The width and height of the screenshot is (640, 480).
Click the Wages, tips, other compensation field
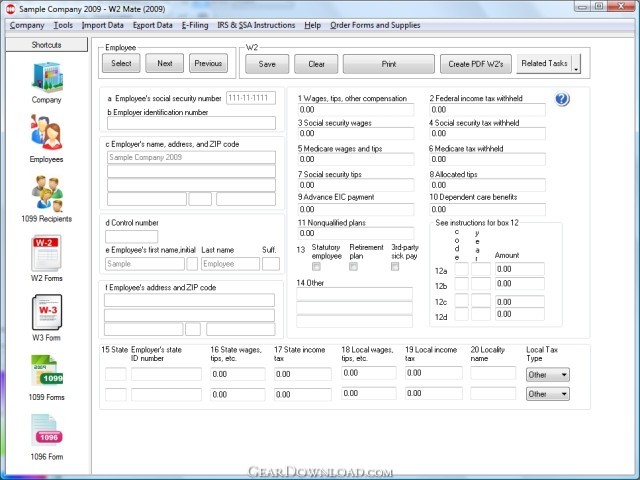356,109
